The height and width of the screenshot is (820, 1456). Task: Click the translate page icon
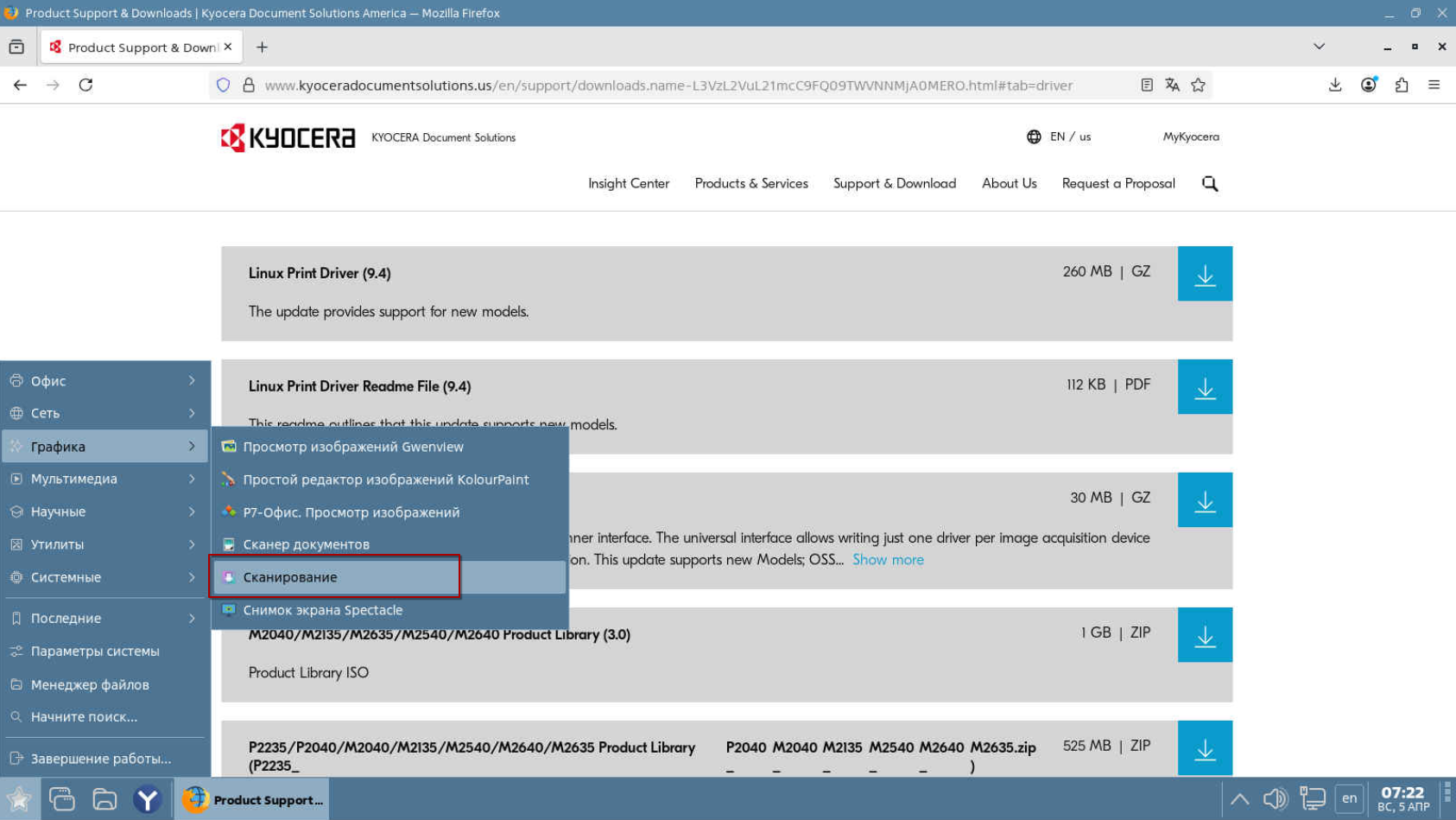click(1172, 85)
